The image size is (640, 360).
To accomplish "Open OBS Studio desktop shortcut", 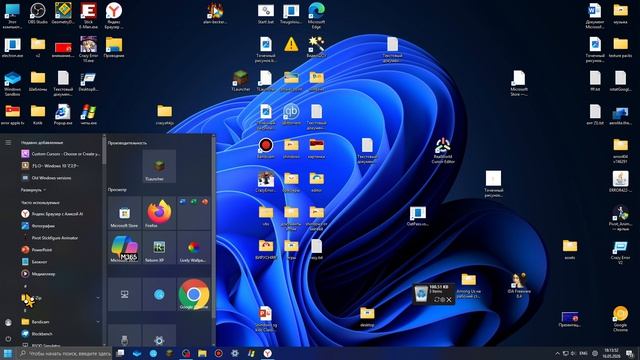I will pos(38,13).
